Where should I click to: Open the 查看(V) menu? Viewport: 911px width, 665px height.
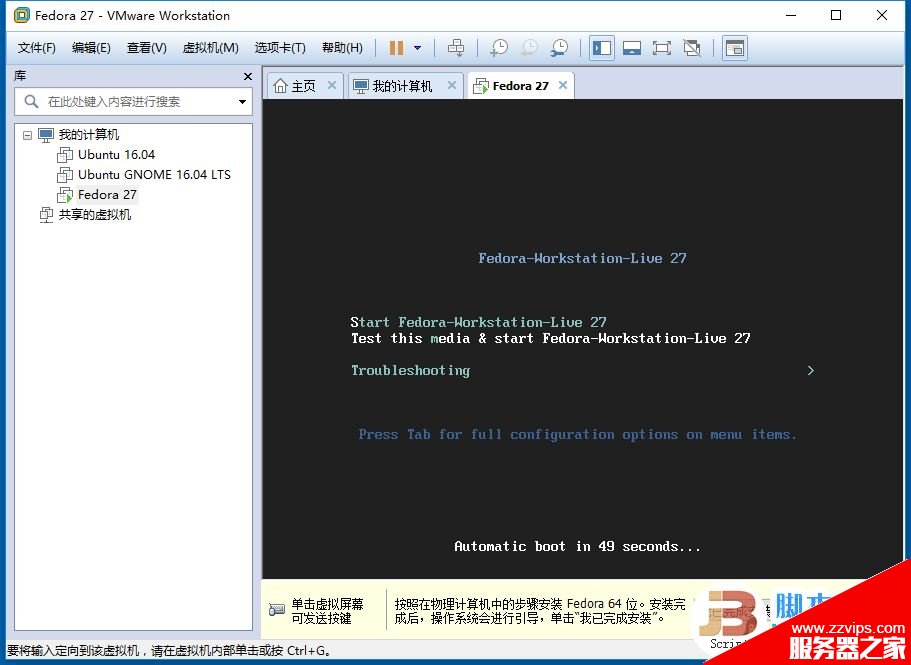click(x=146, y=48)
